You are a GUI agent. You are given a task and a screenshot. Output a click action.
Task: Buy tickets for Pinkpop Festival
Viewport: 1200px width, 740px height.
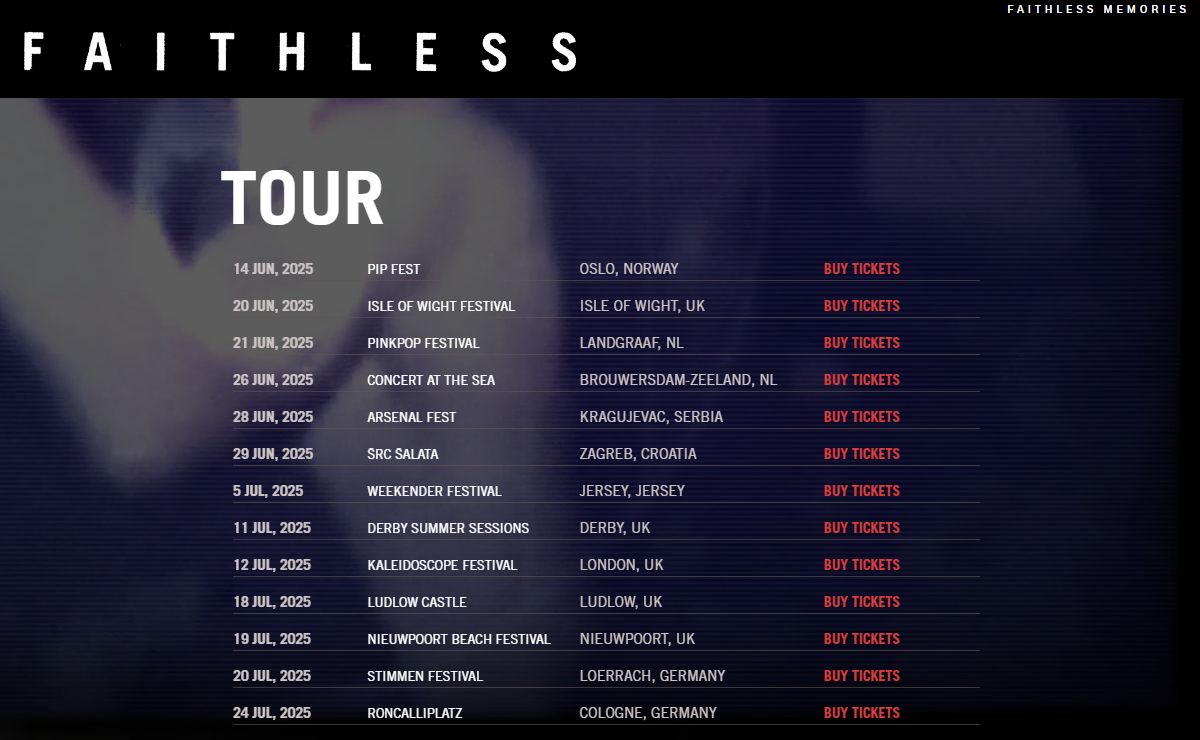[x=862, y=343]
